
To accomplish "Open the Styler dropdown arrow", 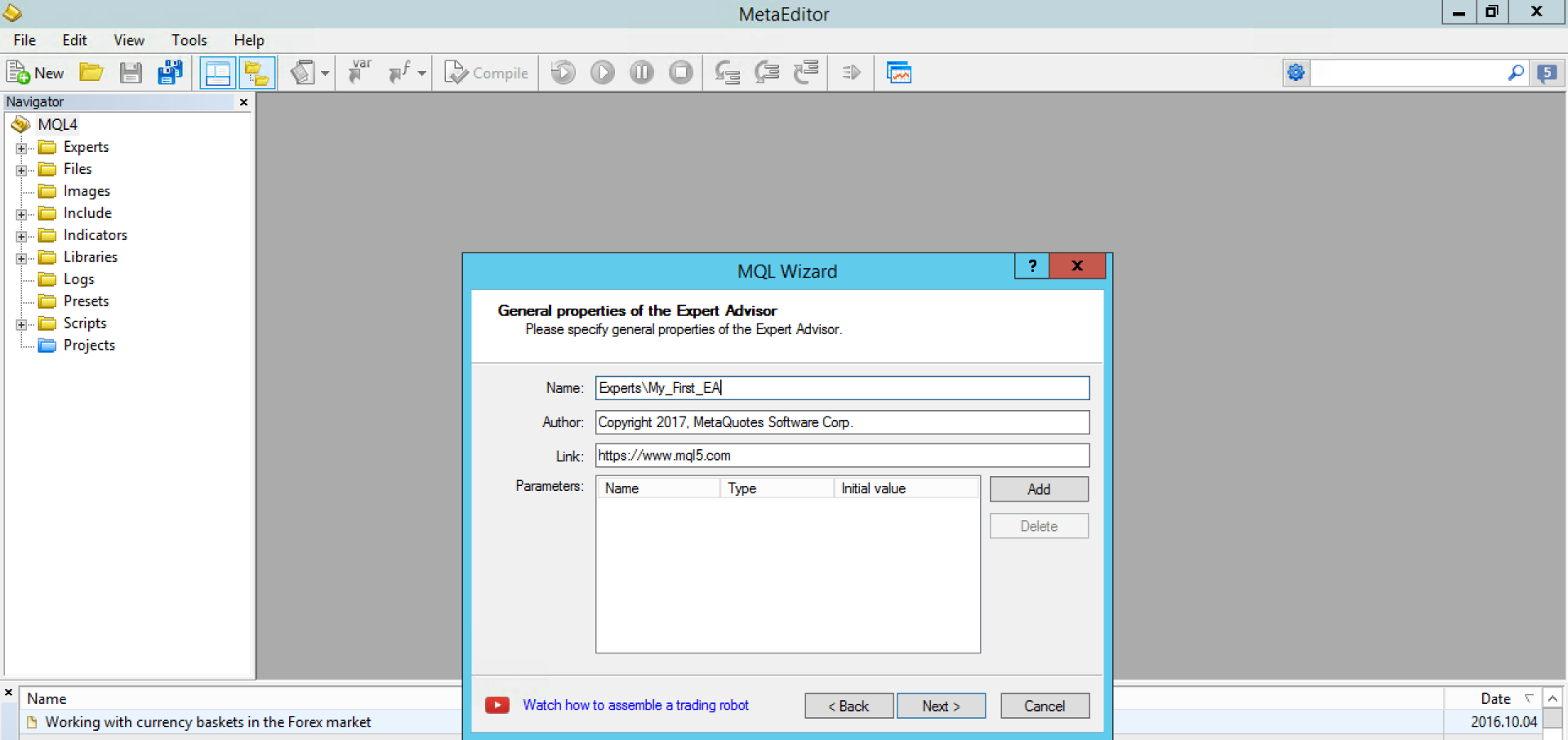I will (x=325, y=73).
